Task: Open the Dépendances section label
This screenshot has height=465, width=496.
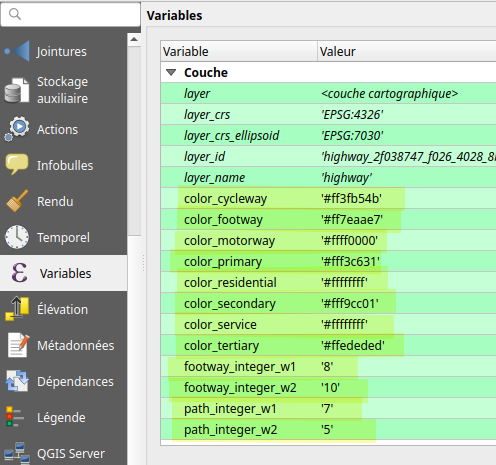Action: tap(75, 381)
